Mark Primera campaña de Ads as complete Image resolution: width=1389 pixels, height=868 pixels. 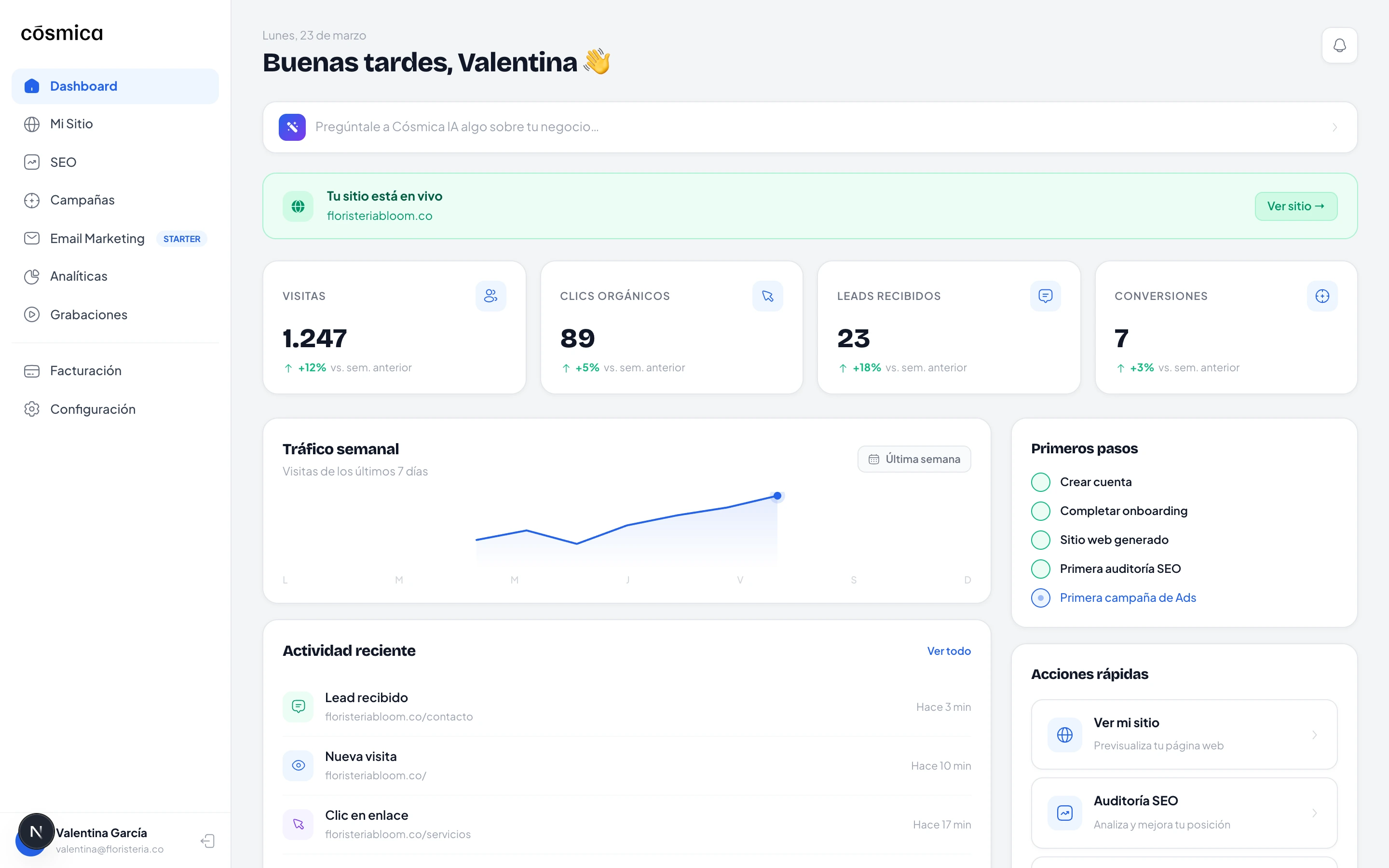(x=1041, y=597)
